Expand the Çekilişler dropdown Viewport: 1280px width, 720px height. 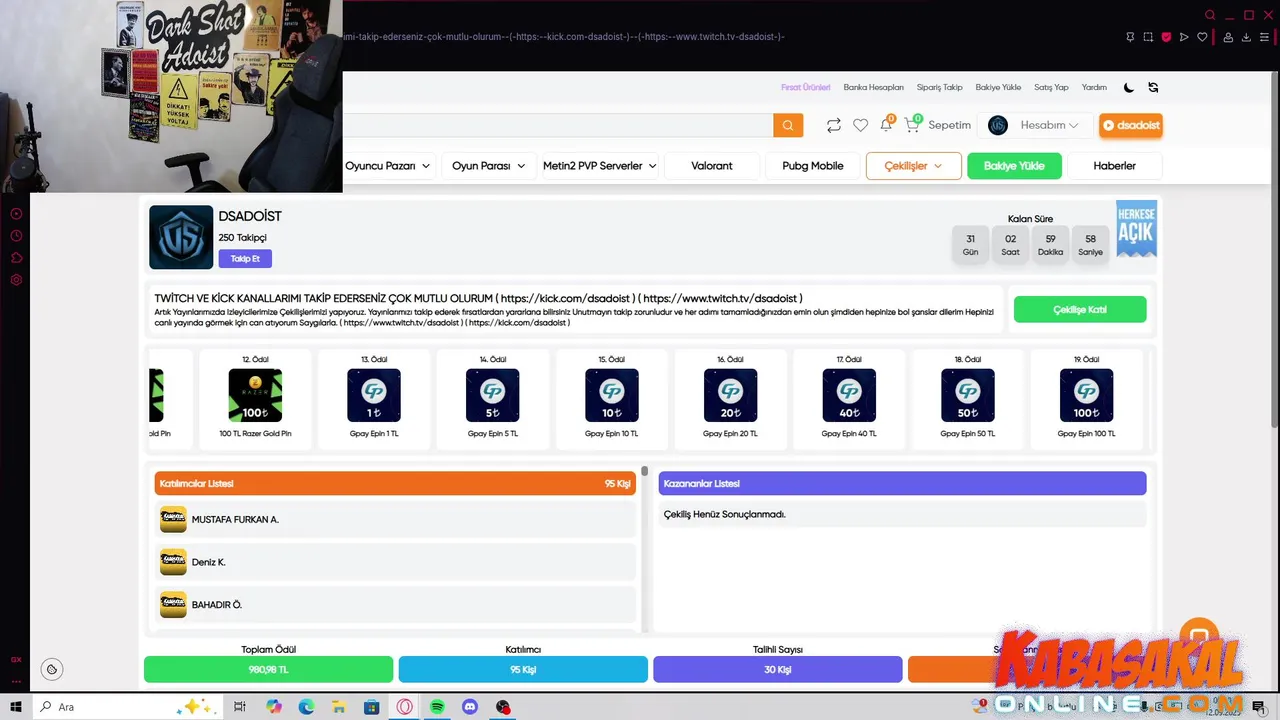point(914,166)
